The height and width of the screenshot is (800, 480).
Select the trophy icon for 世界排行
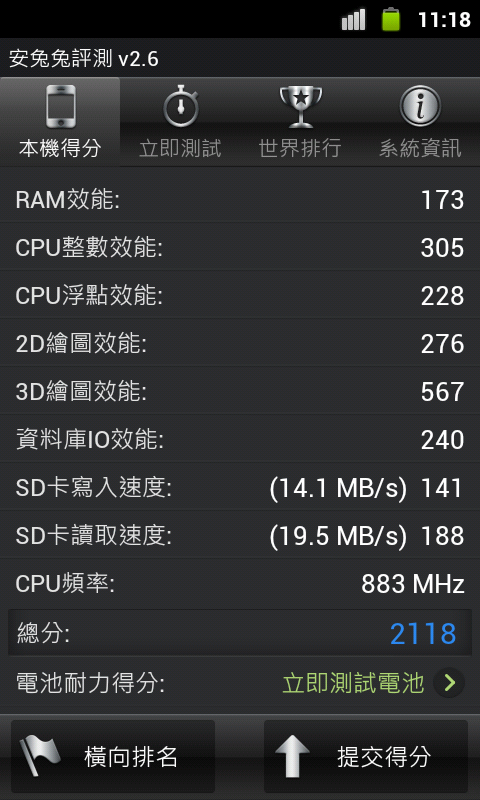click(301, 106)
